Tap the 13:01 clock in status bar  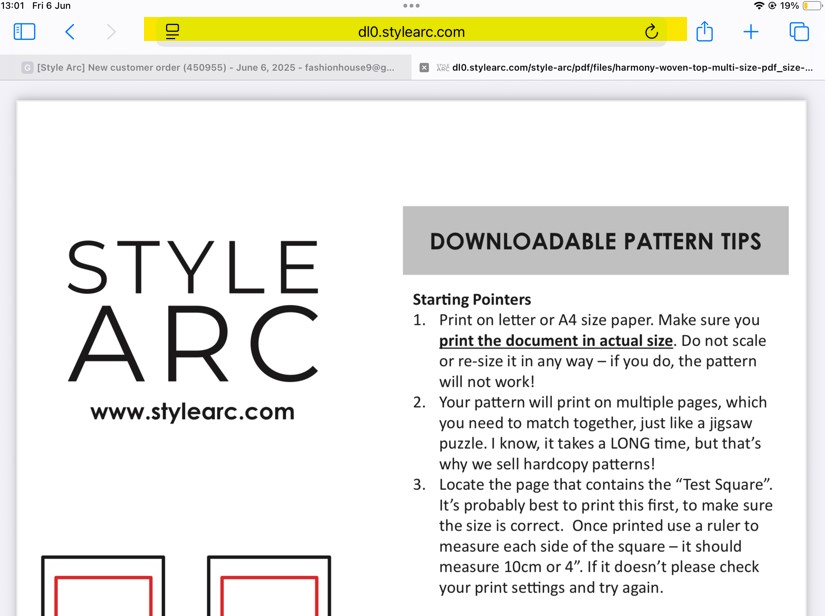13,6
